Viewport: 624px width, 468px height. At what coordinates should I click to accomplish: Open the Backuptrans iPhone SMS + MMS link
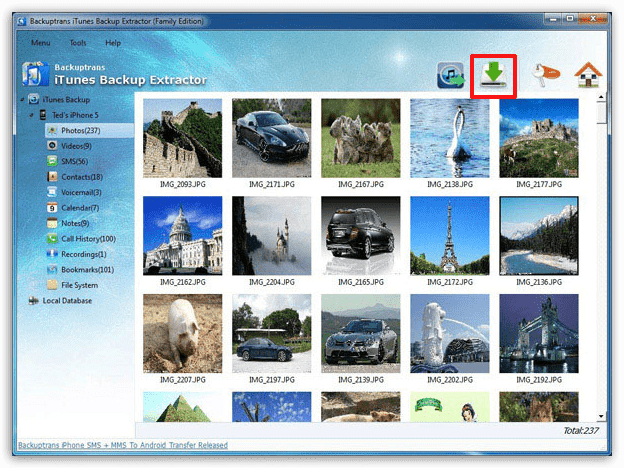pyautogui.click(x=123, y=445)
